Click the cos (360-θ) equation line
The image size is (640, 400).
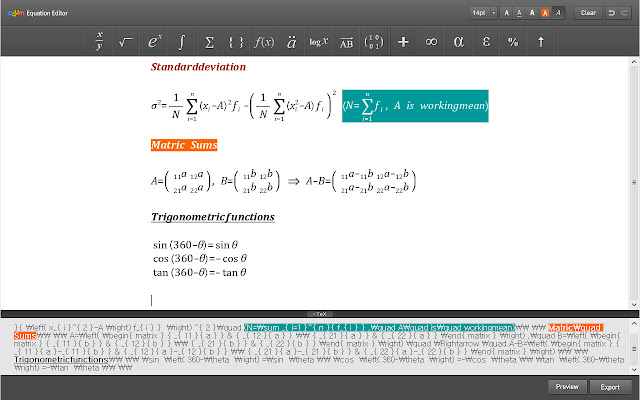pyautogui.click(x=200, y=259)
